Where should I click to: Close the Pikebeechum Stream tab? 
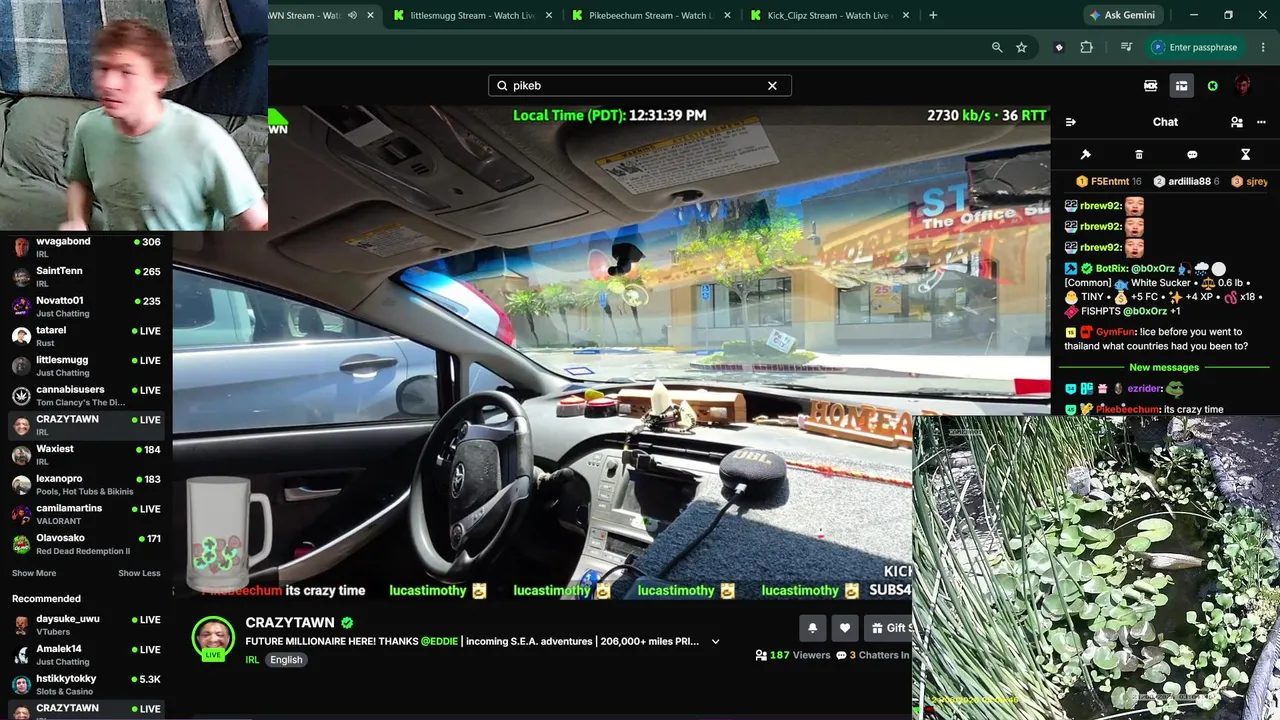pos(727,15)
